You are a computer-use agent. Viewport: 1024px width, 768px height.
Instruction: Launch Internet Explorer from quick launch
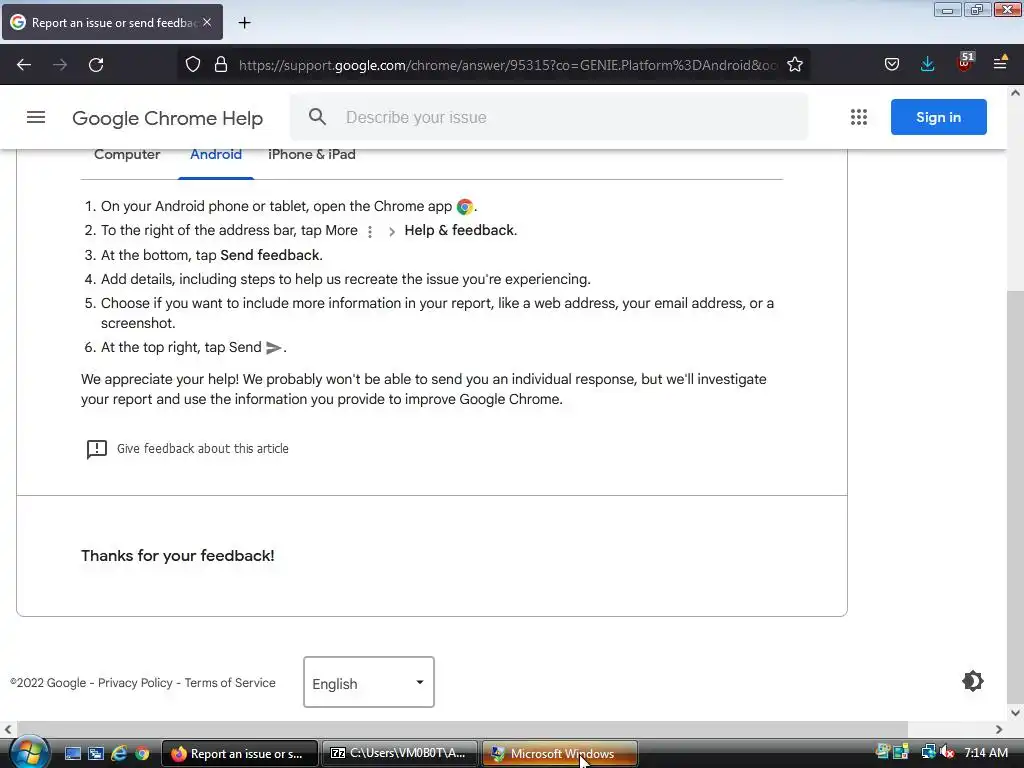pos(119,754)
